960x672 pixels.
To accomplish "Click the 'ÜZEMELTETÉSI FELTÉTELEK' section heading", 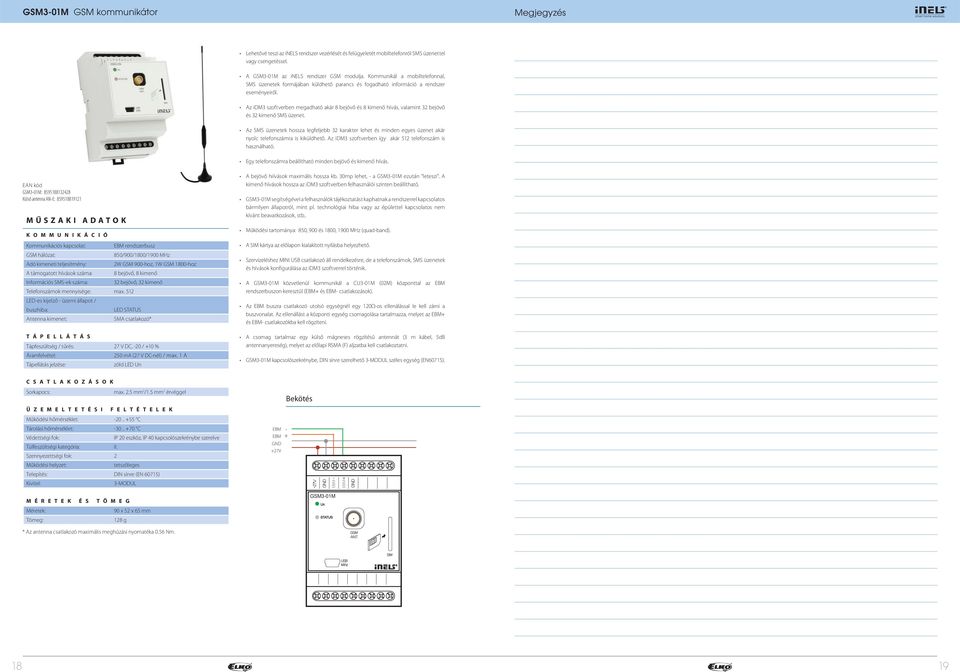I will pyautogui.click(x=100, y=409).
